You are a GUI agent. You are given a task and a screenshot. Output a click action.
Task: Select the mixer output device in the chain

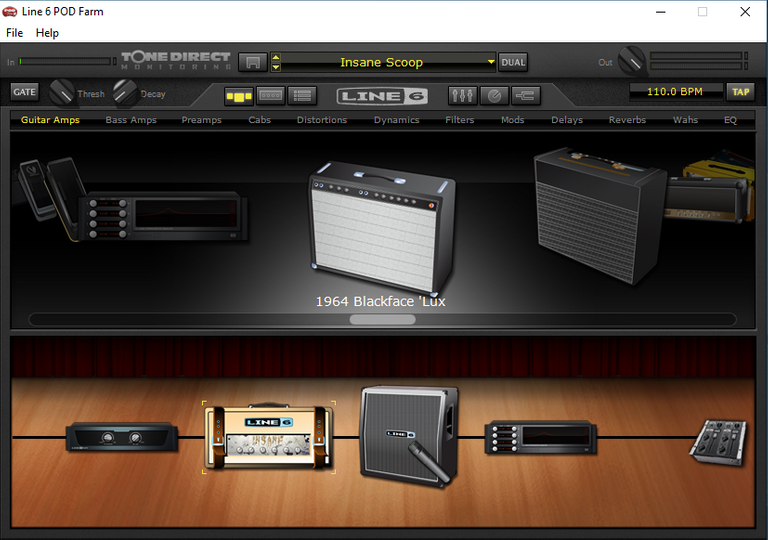[718, 442]
